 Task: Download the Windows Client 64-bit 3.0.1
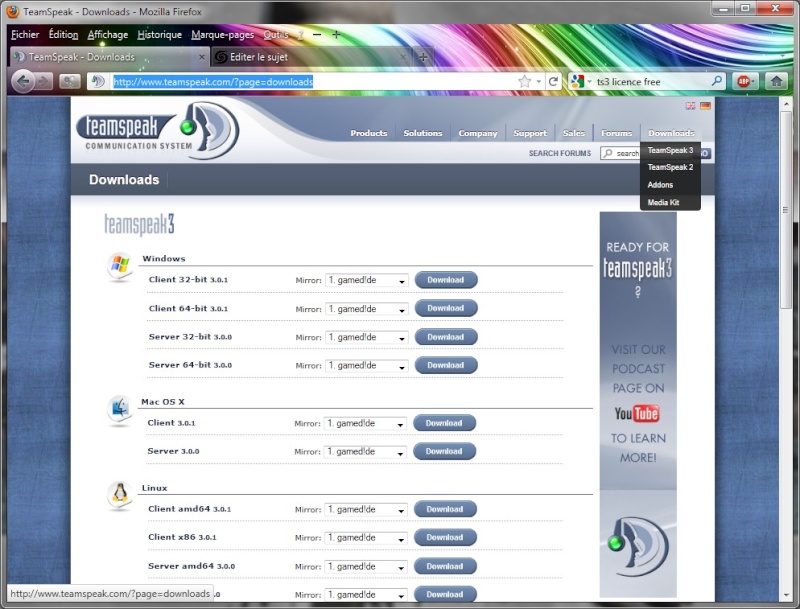point(446,308)
